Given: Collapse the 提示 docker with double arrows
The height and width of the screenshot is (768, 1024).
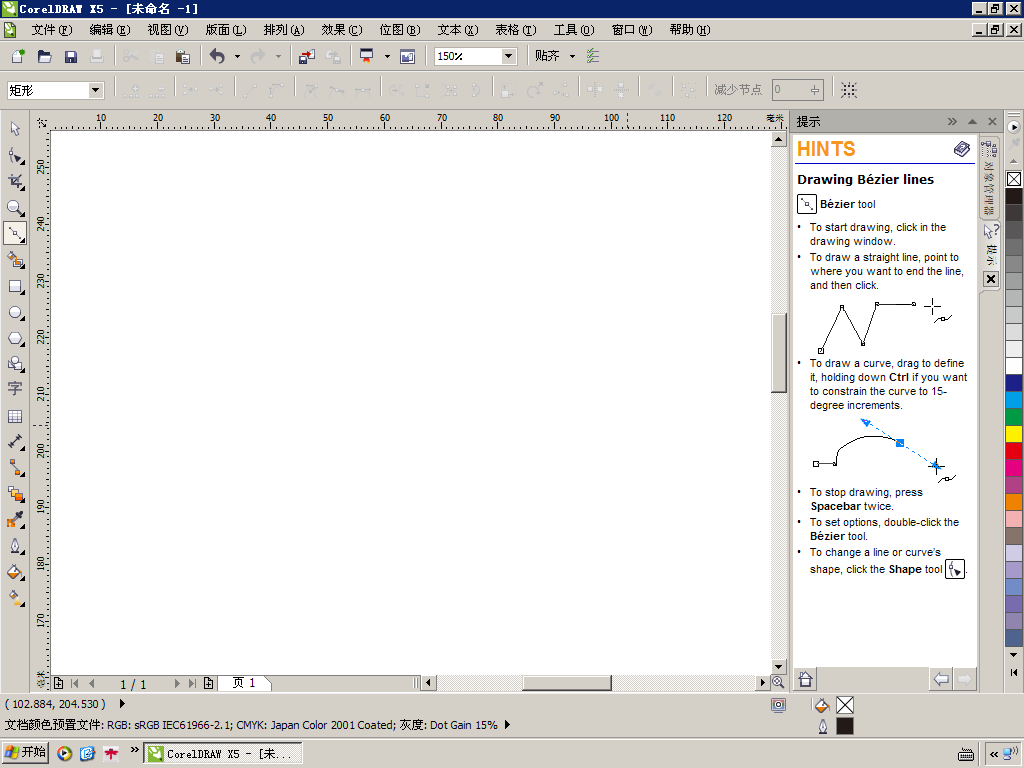Looking at the screenshot, I should 952,121.
